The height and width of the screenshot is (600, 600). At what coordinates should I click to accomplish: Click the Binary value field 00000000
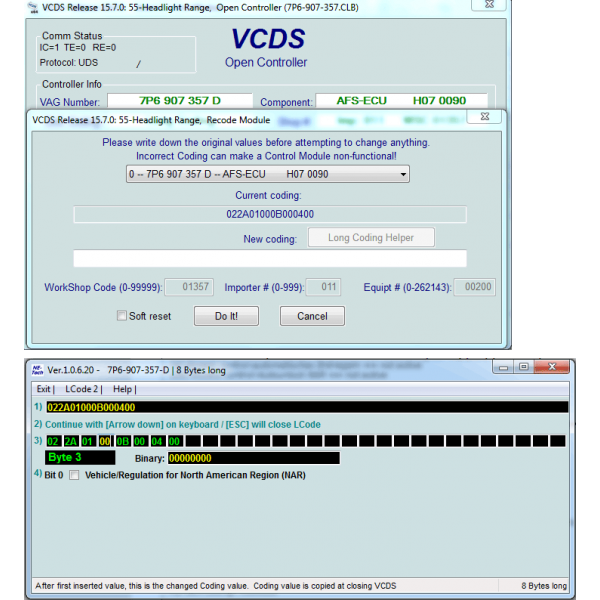pos(254,458)
